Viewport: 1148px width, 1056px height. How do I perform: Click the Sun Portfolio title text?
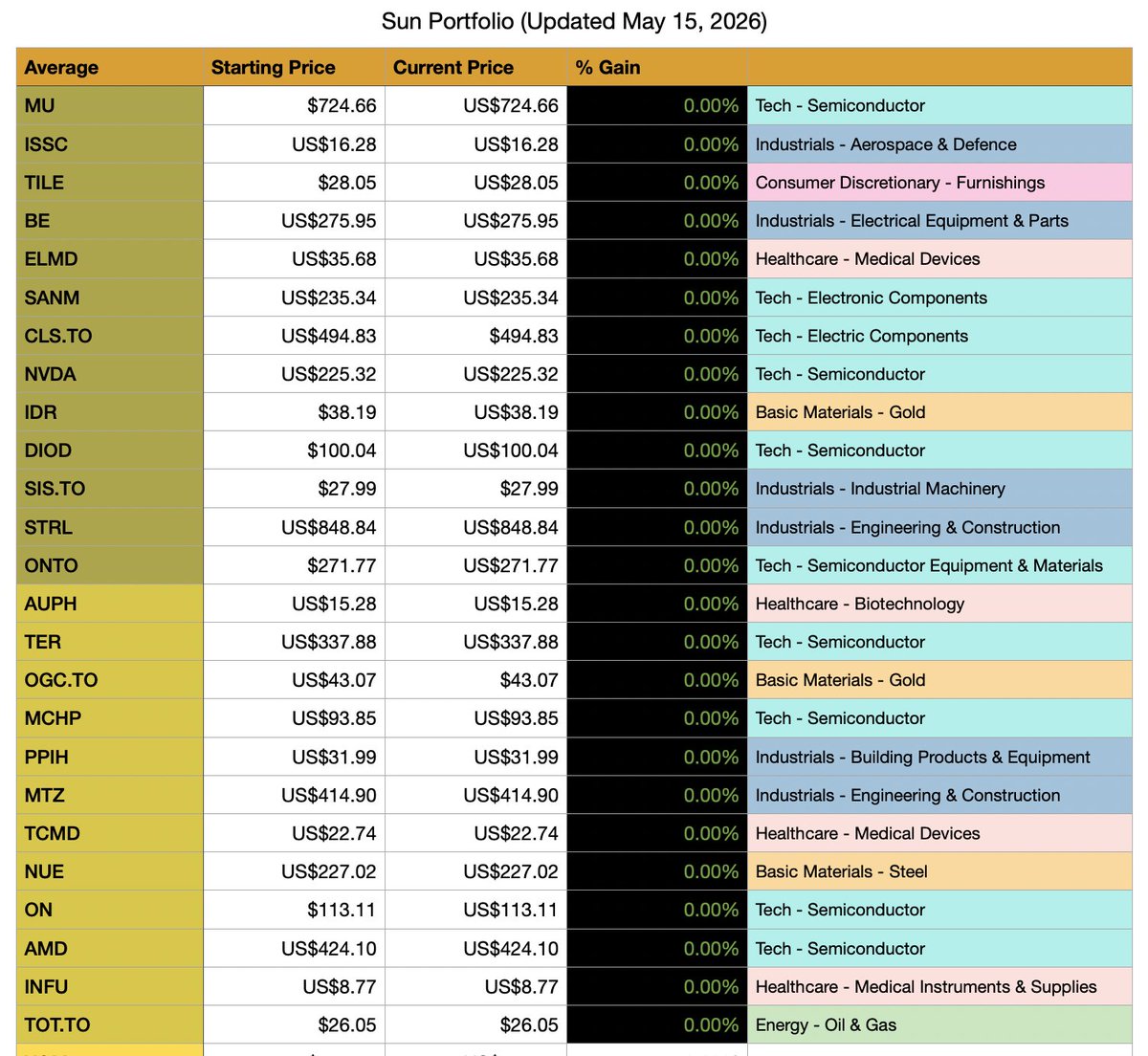click(x=574, y=21)
